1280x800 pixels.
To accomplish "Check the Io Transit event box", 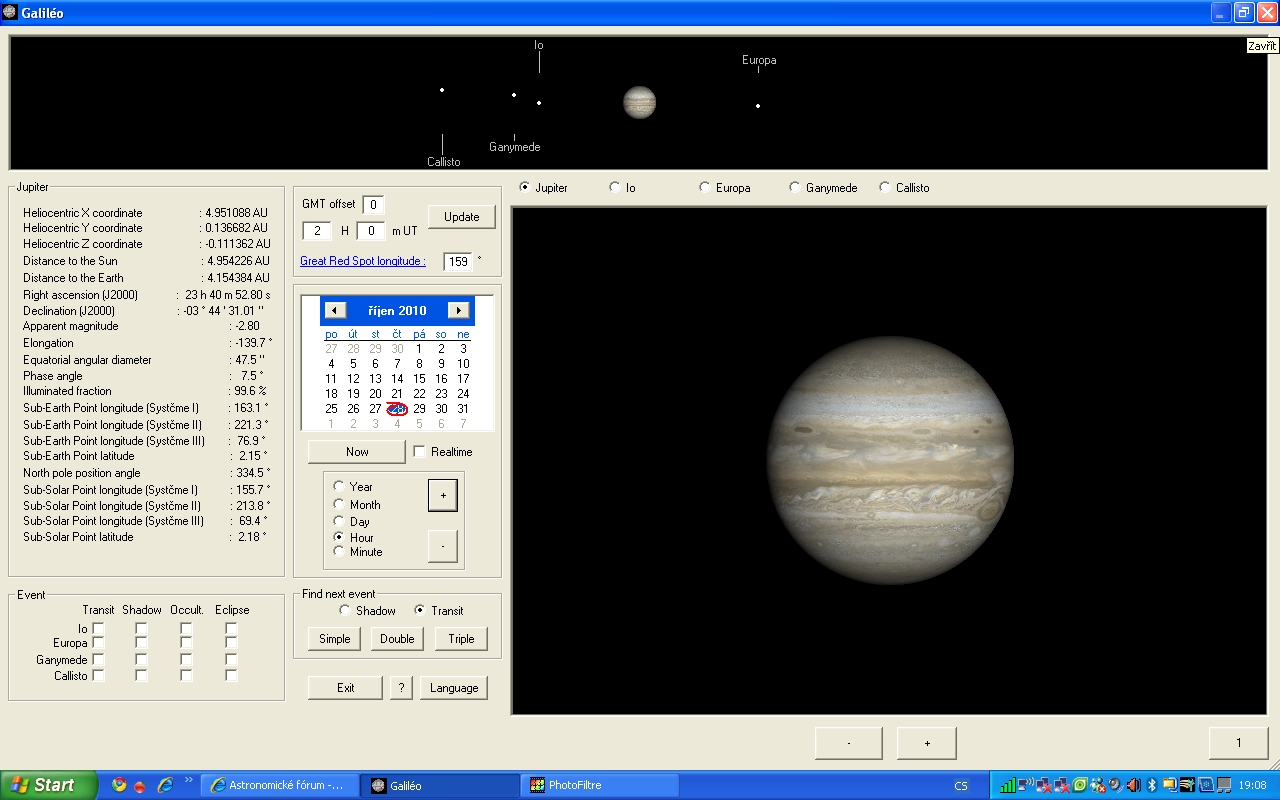I will 98,628.
